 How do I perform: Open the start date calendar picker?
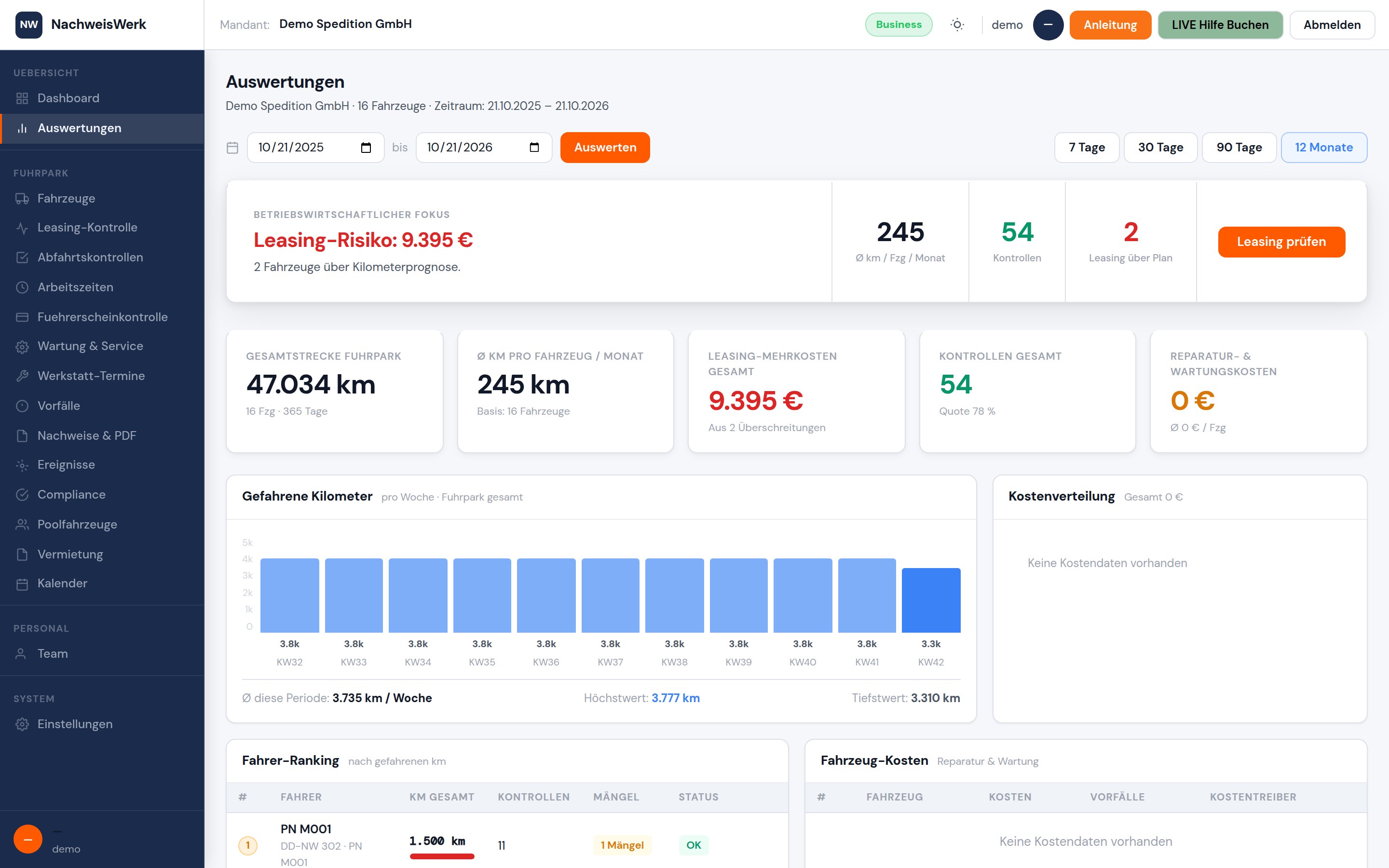366,148
